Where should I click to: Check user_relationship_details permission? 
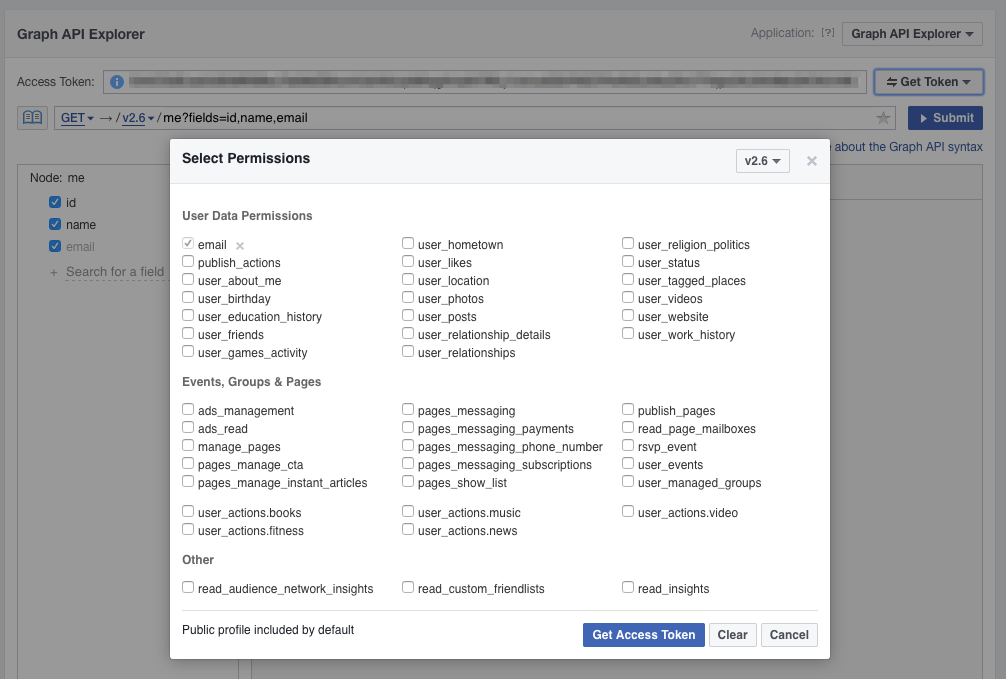coord(408,333)
